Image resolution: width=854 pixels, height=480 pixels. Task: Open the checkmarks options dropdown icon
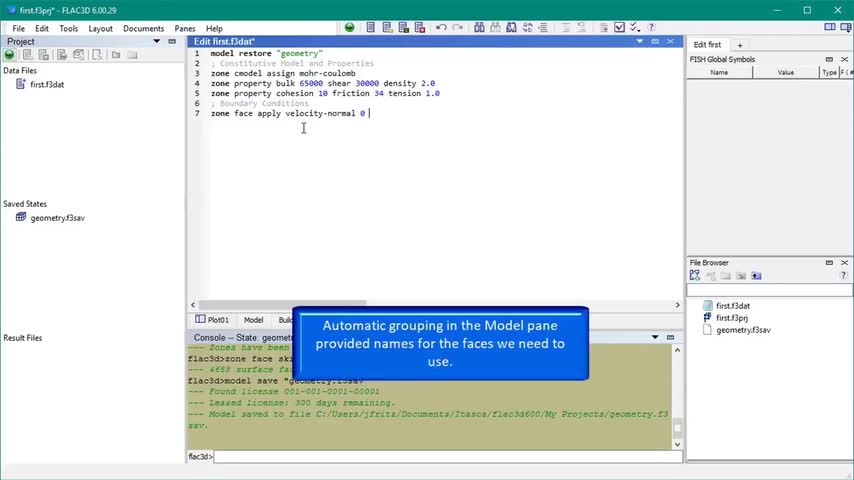tap(635, 27)
